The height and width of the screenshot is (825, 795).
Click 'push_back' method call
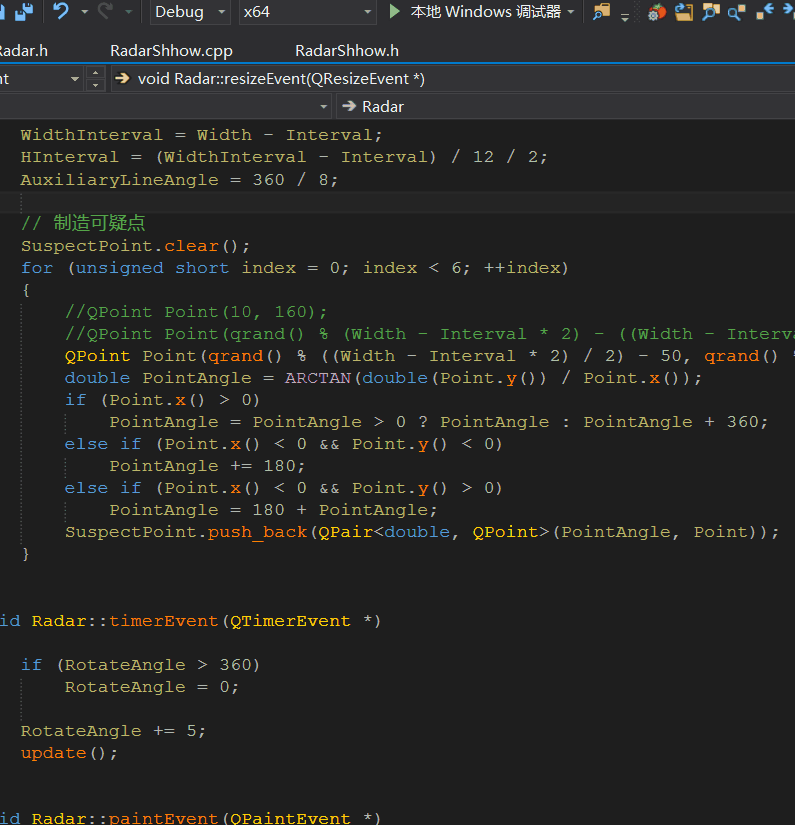click(x=257, y=532)
